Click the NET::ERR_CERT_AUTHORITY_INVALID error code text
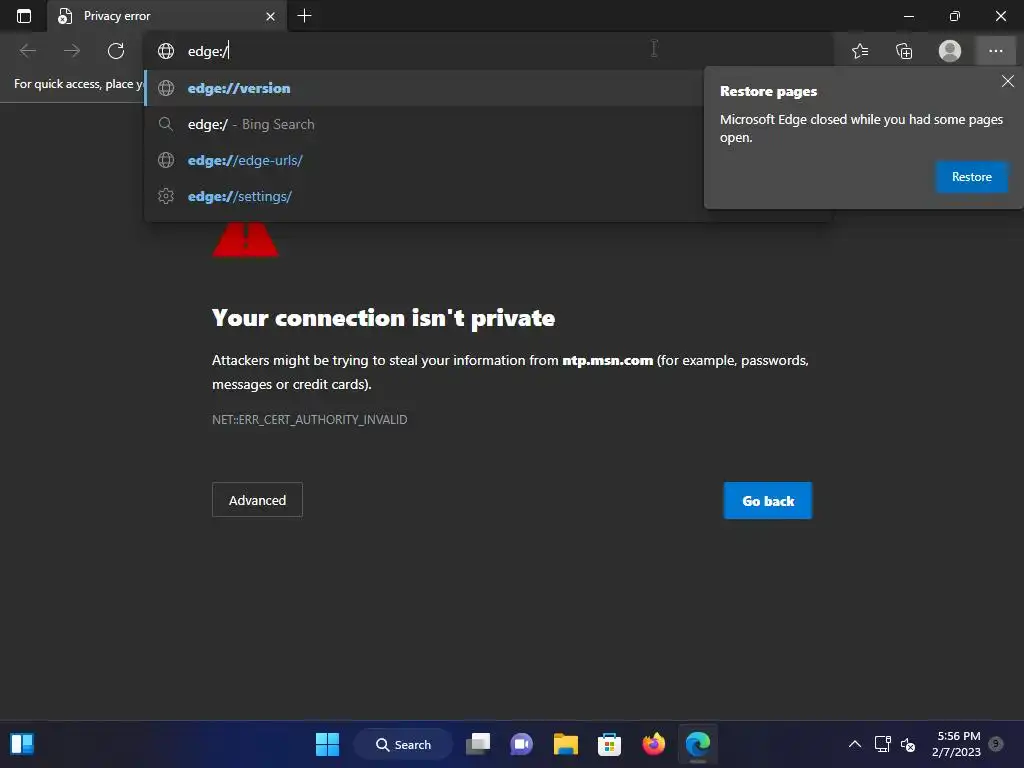This screenshot has width=1024, height=768. pos(310,419)
